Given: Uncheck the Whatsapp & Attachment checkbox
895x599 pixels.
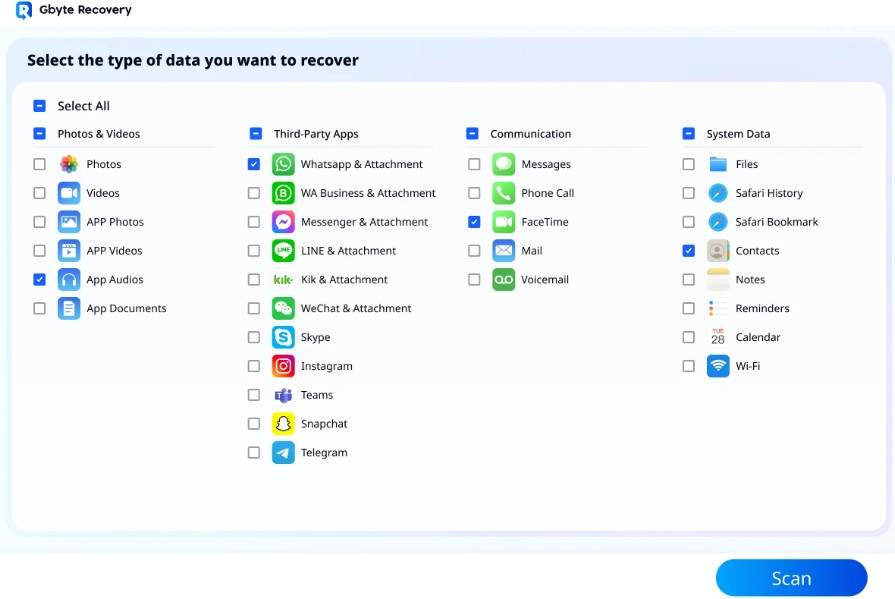Looking at the screenshot, I should click(x=254, y=164).
